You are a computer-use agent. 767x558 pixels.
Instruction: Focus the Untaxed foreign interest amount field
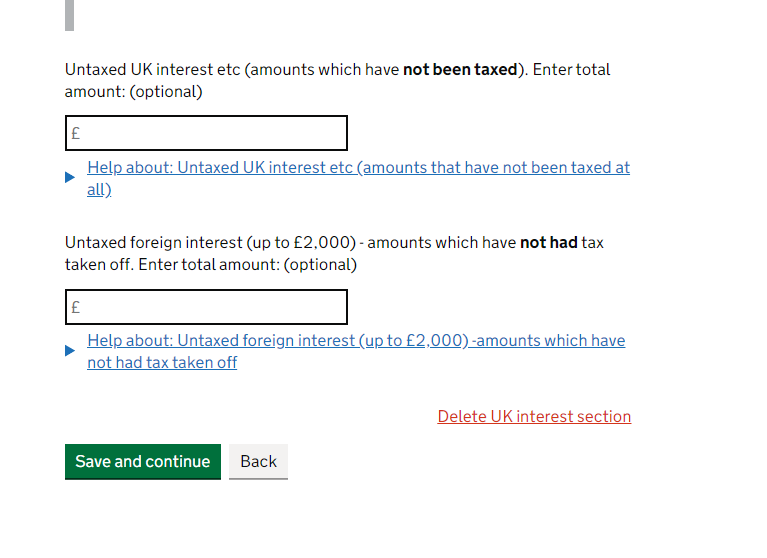tap(206, 307)
